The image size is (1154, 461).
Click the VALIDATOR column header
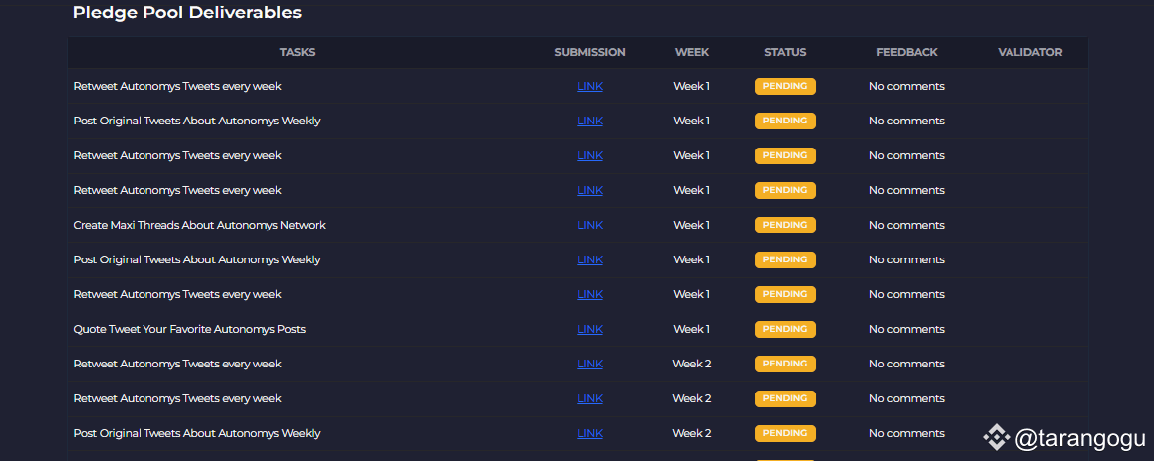[x=1030, y=52]
